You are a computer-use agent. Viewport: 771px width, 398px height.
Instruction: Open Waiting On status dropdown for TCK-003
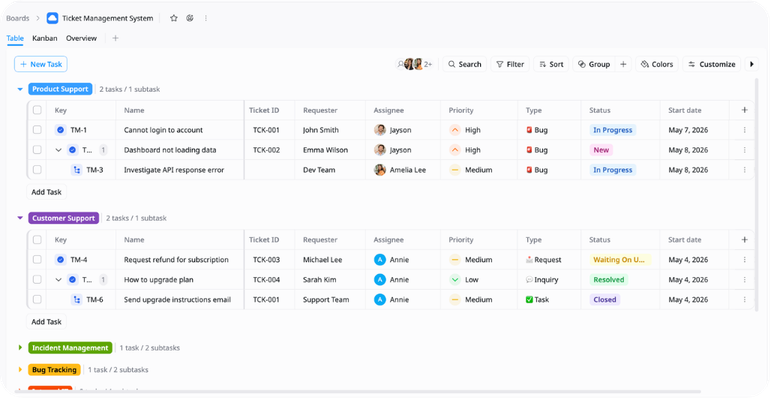[x=620, y=260]
